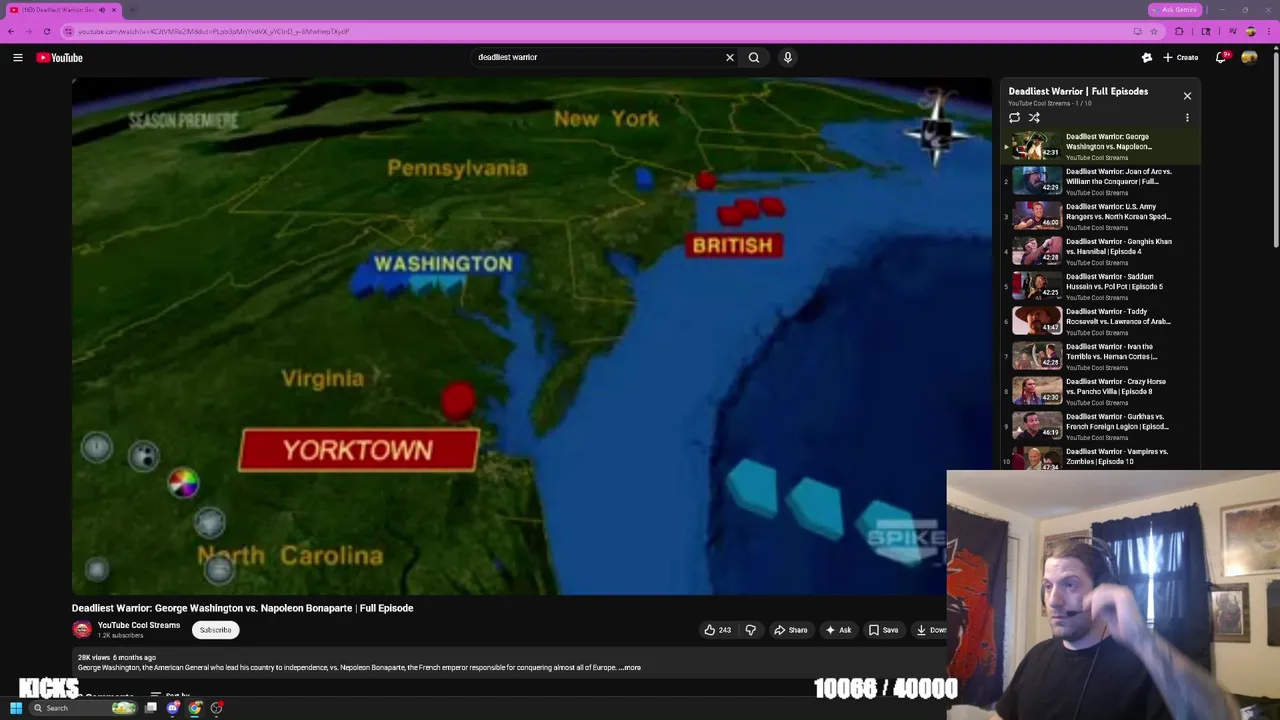
Task: Subscribe to YouTube Cool Streams
Action: pos(215,630)
